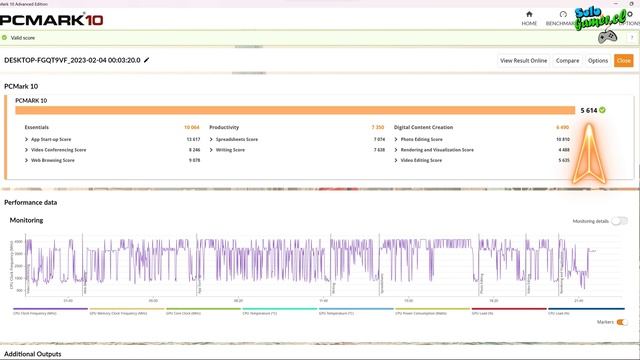Toggle the Monitoring details switch
Image resolution: width=640 pixels, height=360 pixels.
(619, 221)
